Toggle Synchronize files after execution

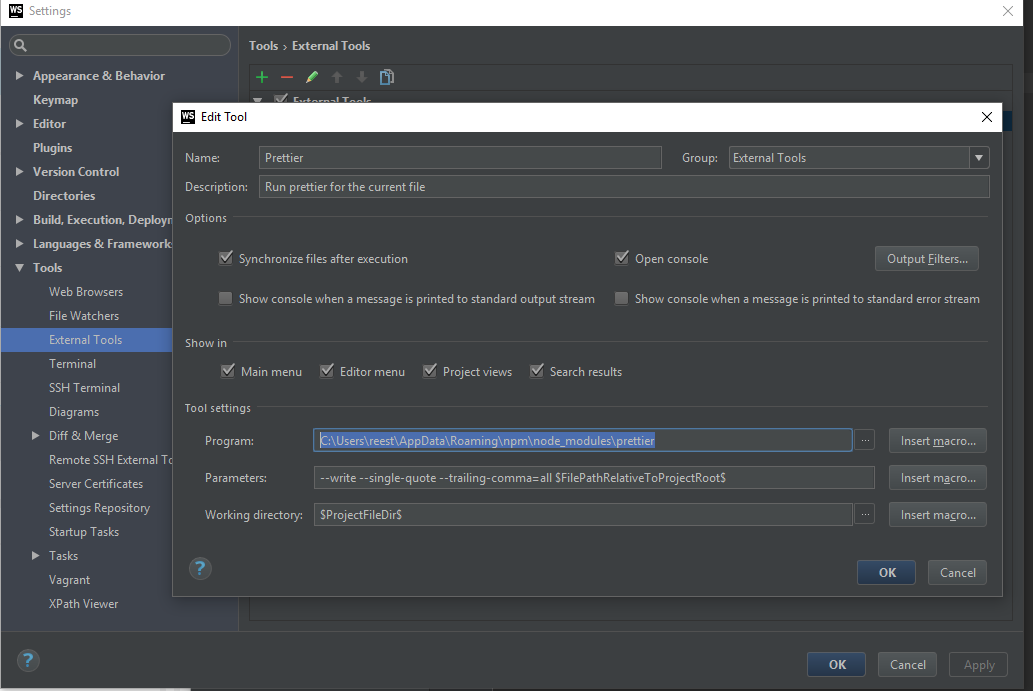coord(225,258)
